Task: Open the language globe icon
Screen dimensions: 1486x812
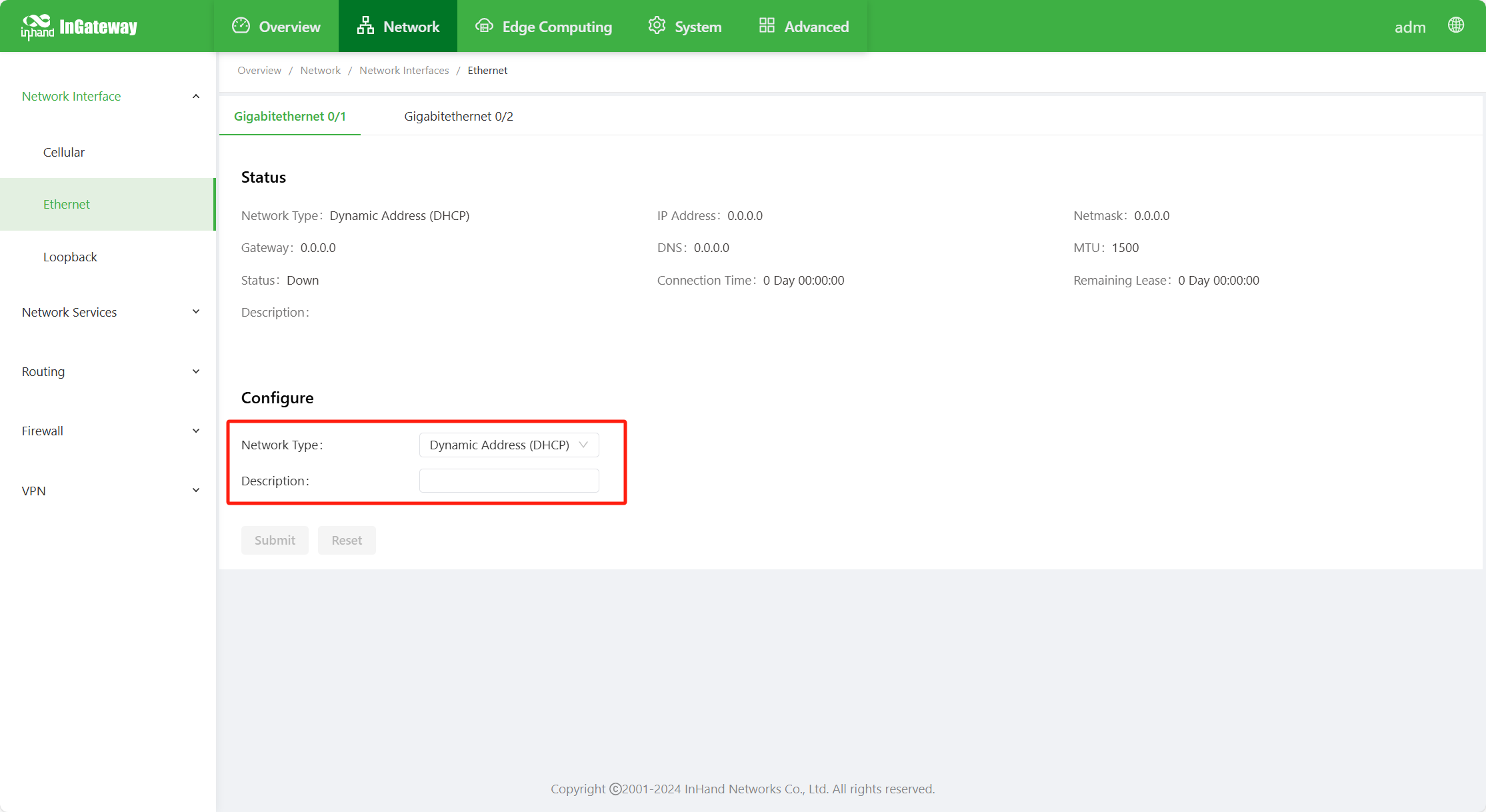Action: point(1456,25)
